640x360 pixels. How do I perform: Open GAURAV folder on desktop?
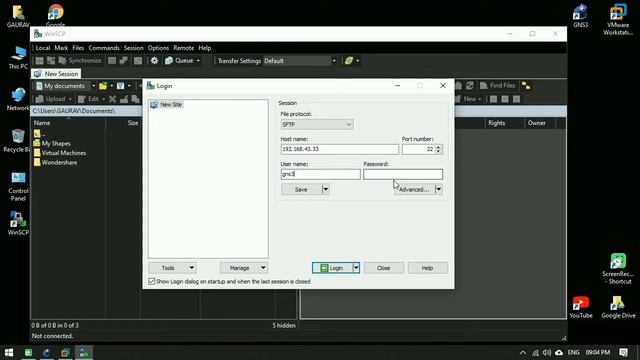[18, 16]
